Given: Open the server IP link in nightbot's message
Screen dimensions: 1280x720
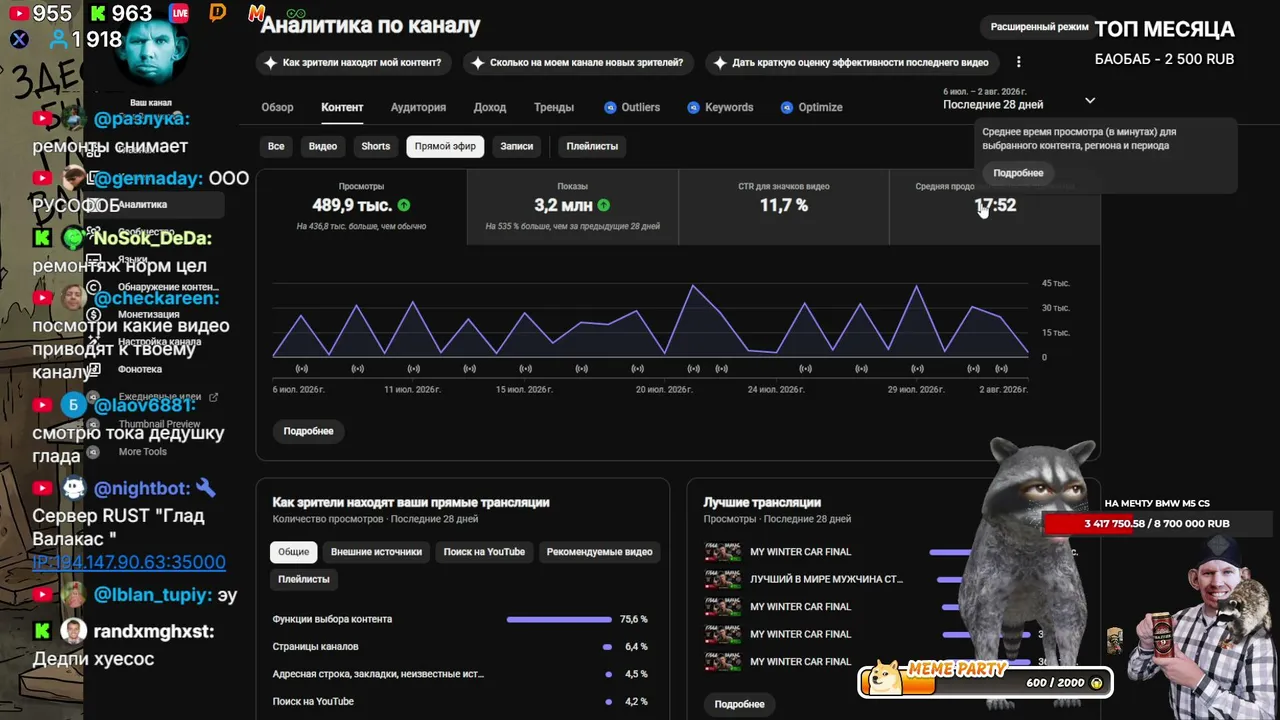Looking at the screenshot, I should (x=129, y=562).
